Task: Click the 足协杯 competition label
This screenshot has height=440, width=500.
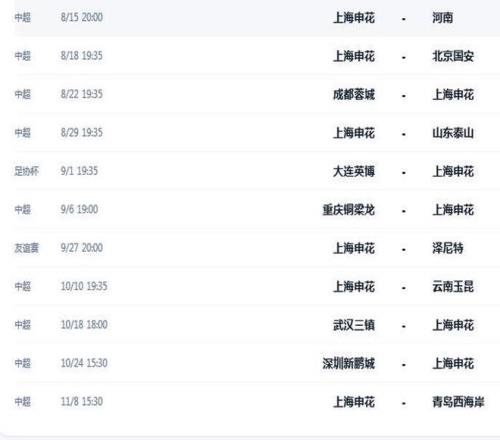Action: (x=27, y=171)
